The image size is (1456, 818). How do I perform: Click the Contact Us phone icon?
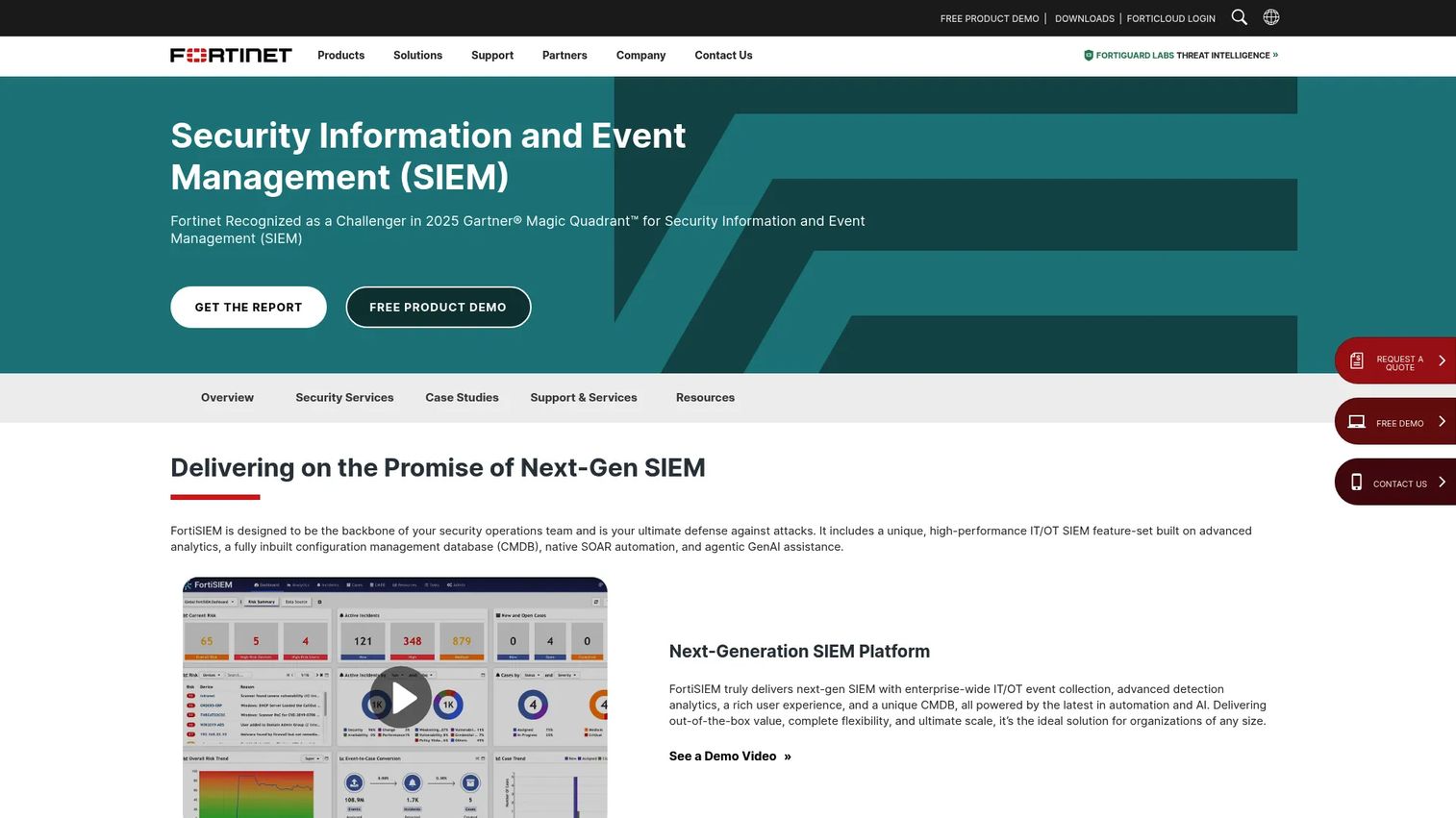1357,483
